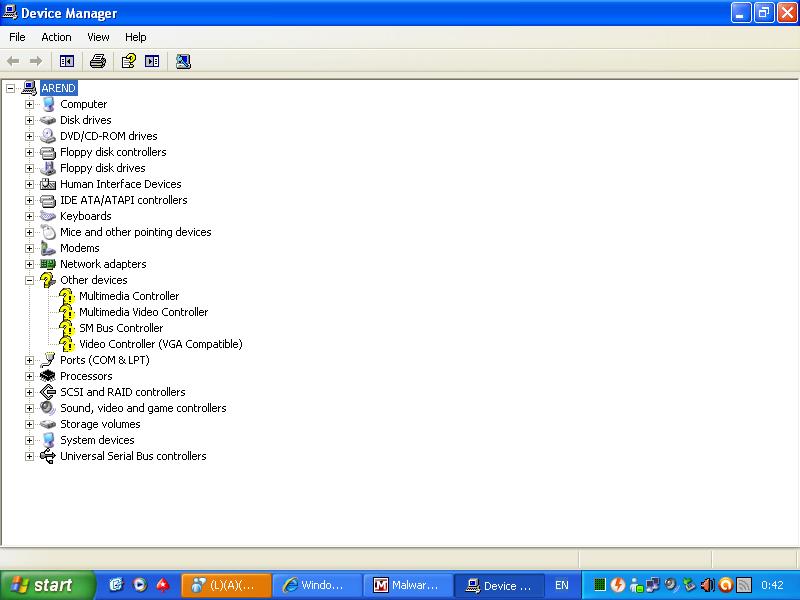Select Floppy disk drives label

[x=103, y=168]
